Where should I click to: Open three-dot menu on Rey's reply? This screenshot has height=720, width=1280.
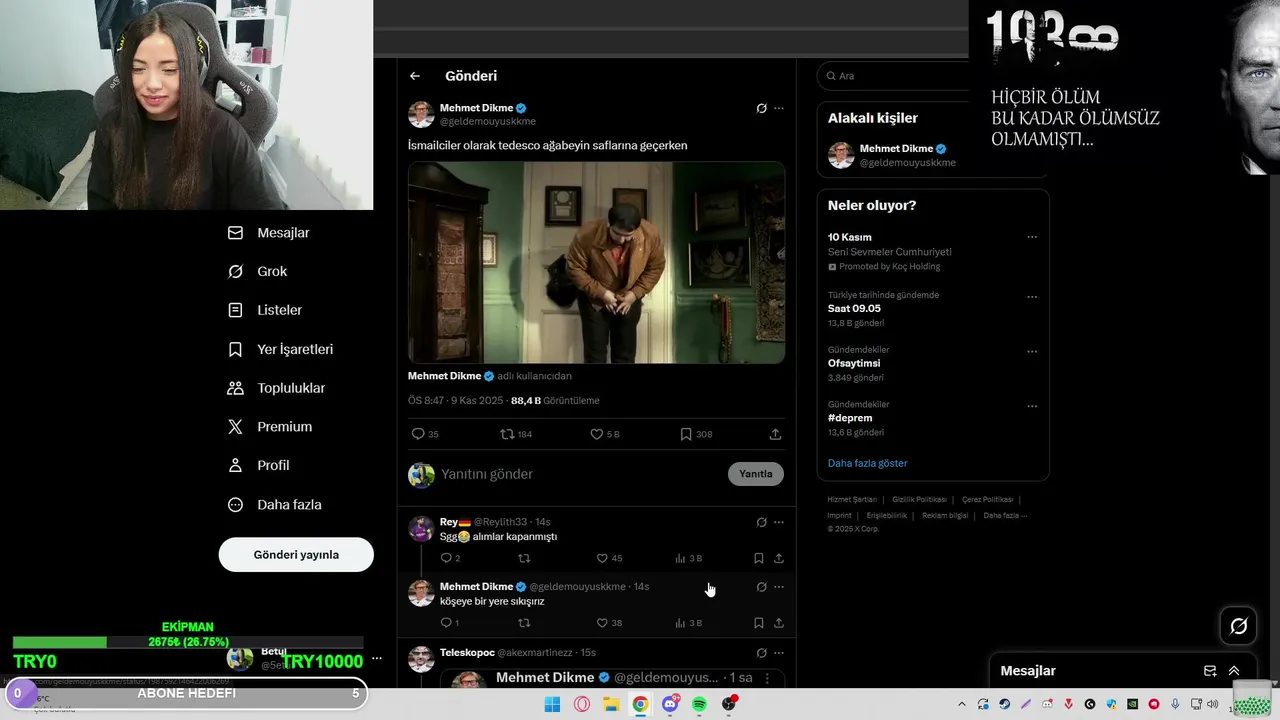point(779,522)
